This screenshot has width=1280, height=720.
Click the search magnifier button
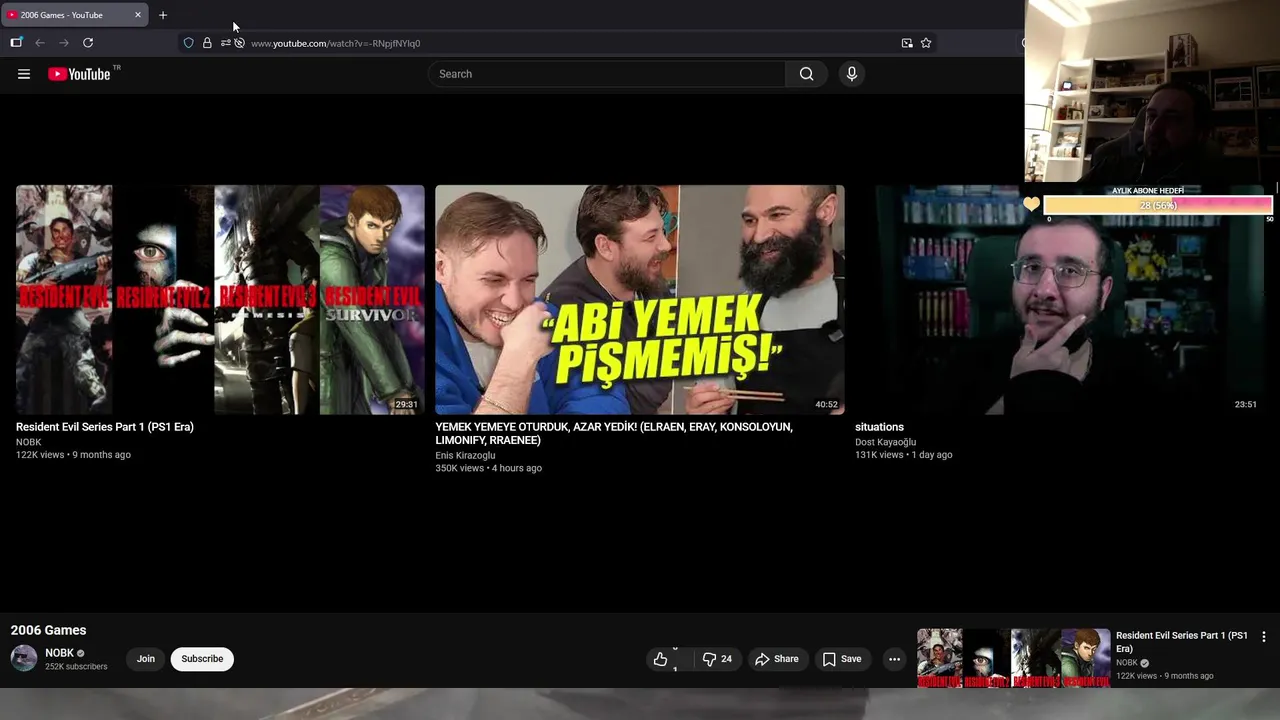[806, 74]
